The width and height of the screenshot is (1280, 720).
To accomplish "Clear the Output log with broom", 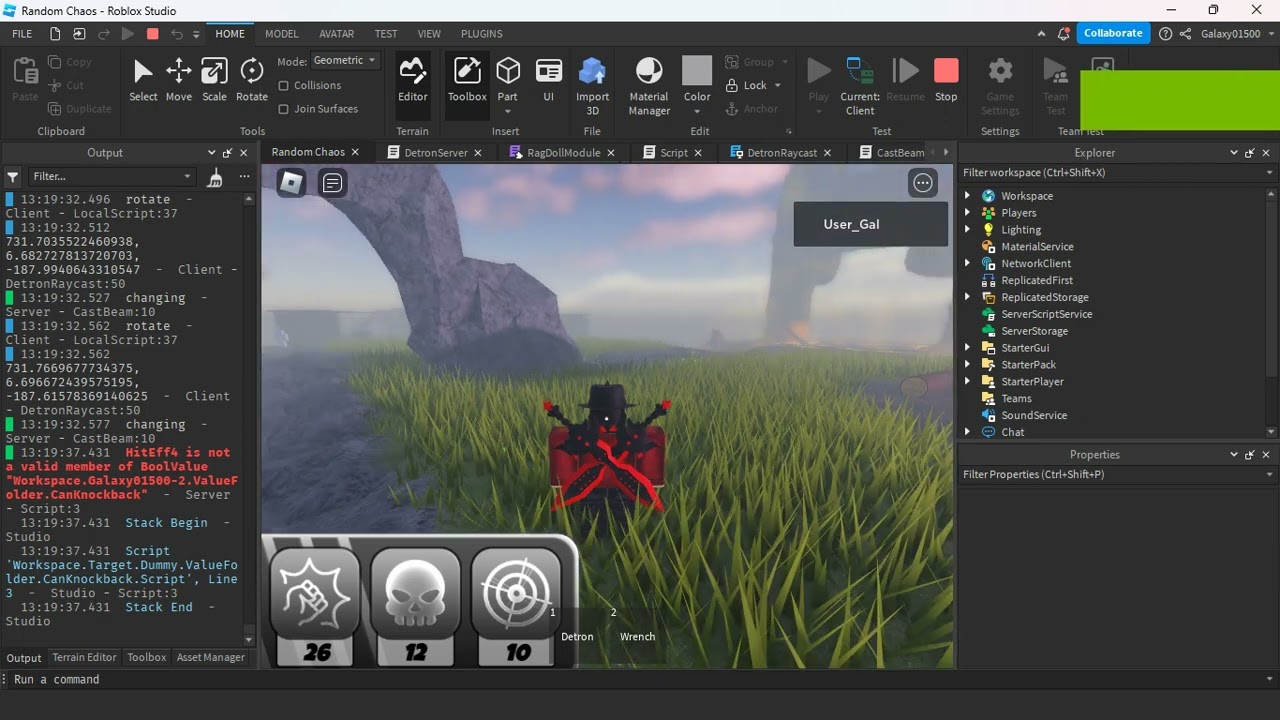I will click(215, 177).
